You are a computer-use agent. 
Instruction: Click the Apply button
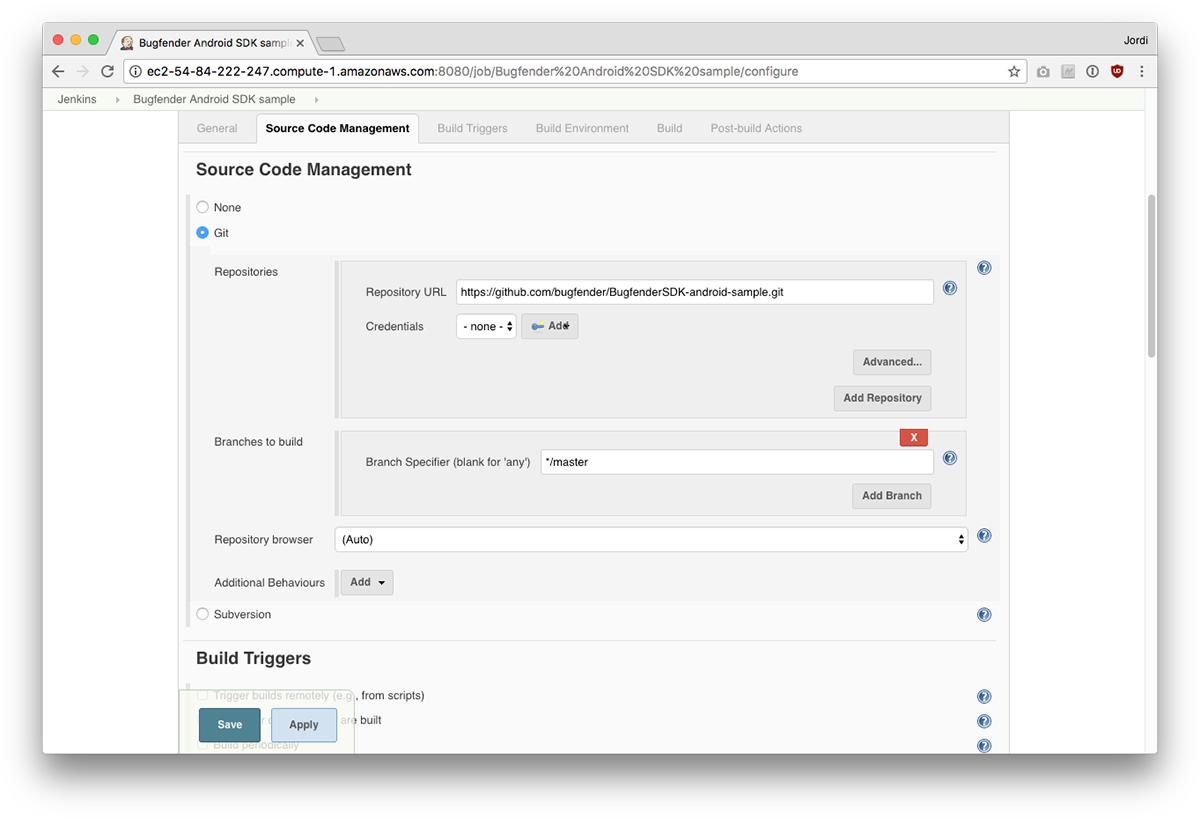pos(304,725)
